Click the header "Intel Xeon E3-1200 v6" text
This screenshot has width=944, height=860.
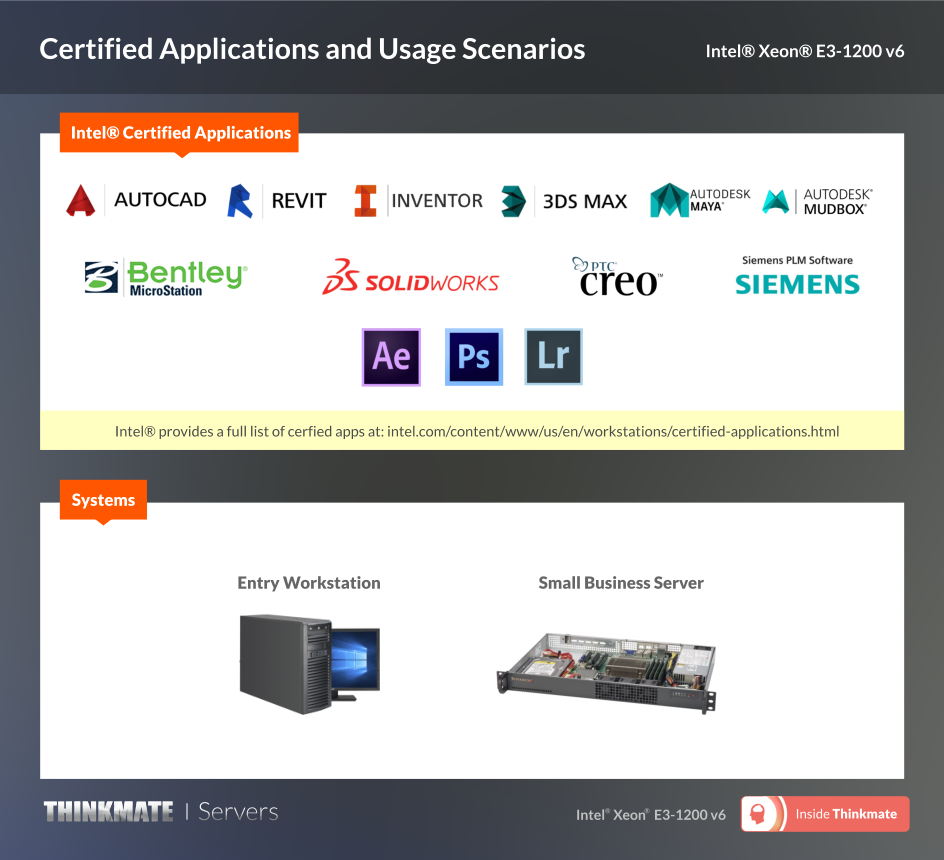(804, 51)
